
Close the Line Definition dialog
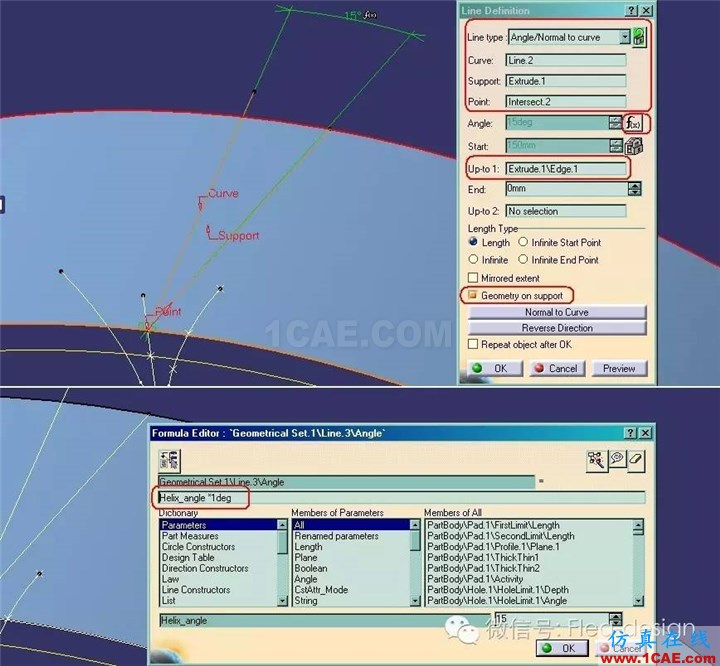click(x=646, y=11)
